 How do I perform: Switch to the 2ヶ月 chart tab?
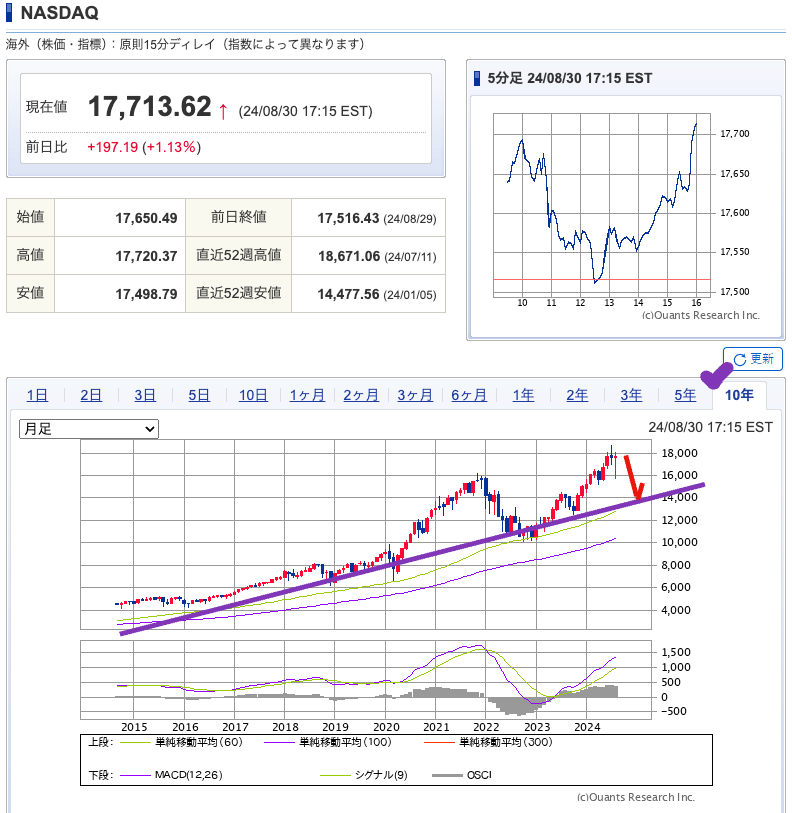click(x=361, y=395)
